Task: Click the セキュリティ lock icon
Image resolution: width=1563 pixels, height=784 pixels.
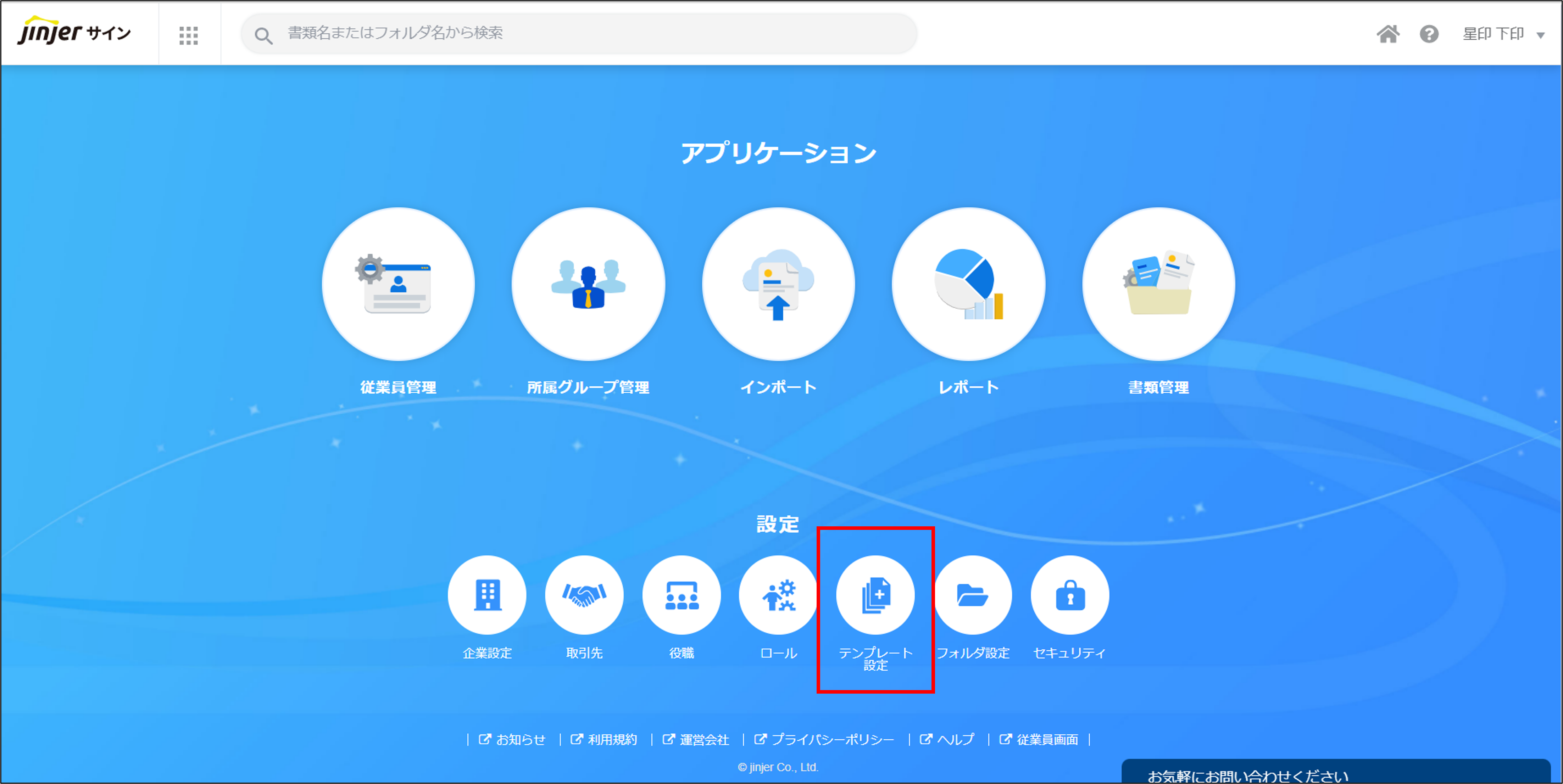Action: click(x=1070, y=595)
